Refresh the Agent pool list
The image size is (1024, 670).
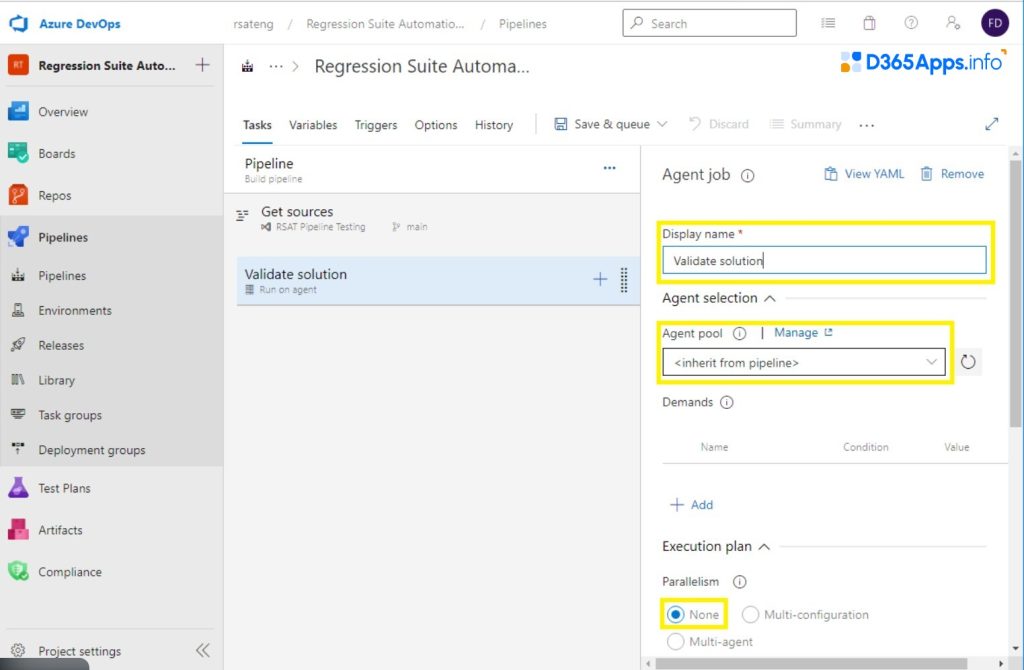(968, 362)
